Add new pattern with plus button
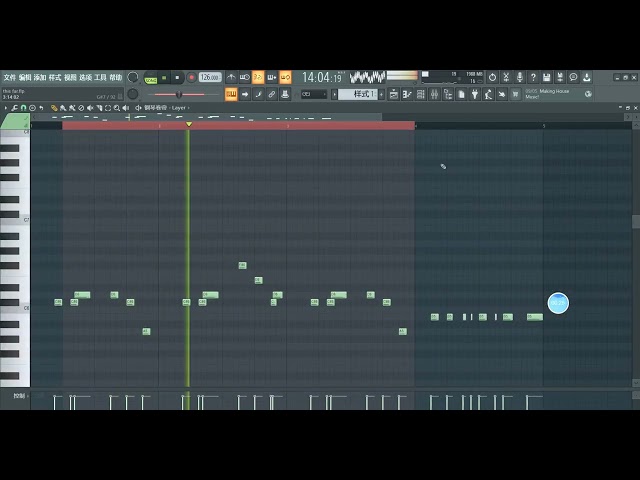The width and height of the screenshot is (640, 480). click(382, 94)
